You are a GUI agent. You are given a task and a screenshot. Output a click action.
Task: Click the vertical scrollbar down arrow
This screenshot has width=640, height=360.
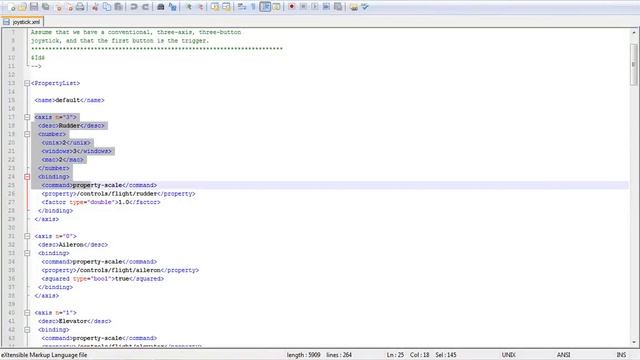(x=633, y=343)
